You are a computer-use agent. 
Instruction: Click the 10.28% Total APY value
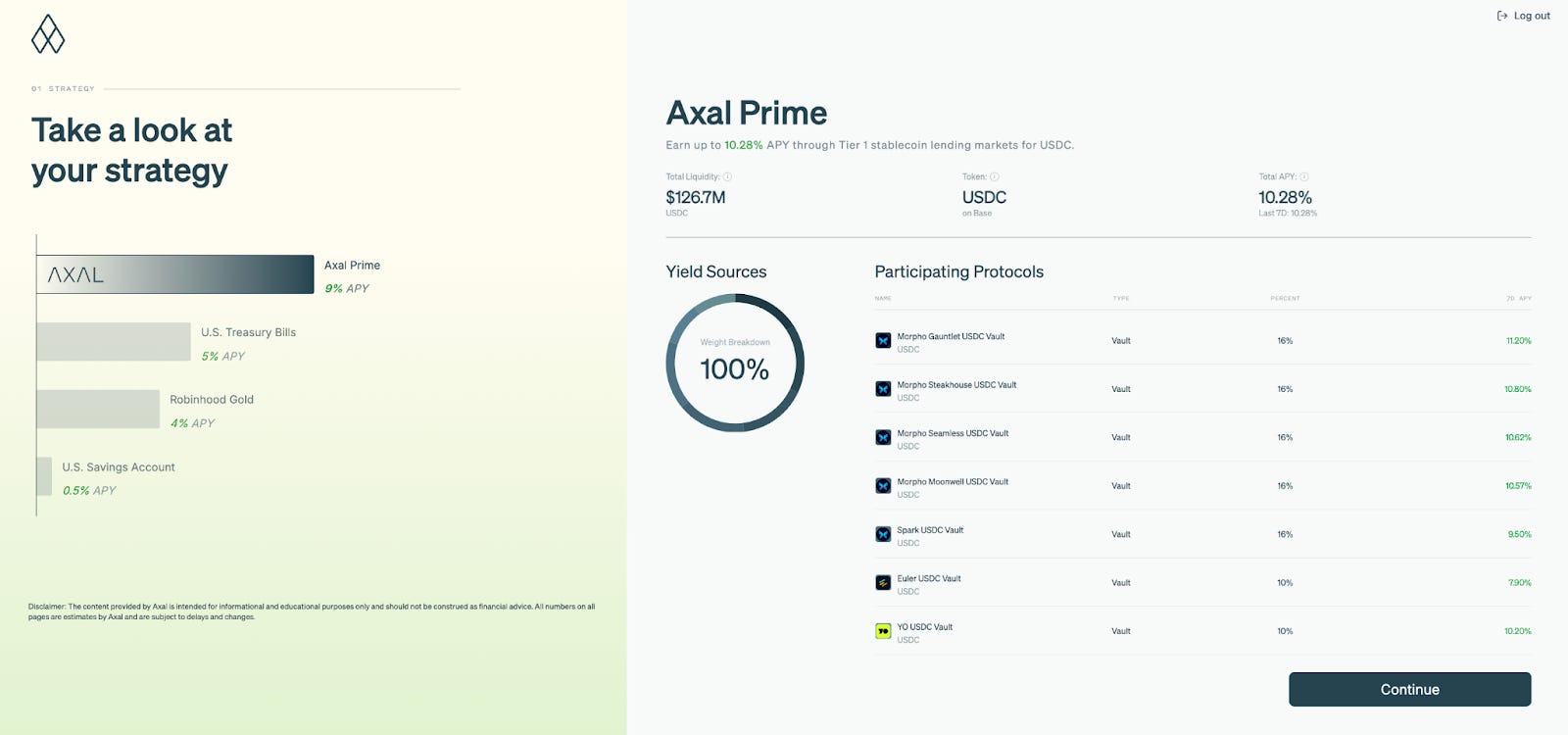(1285, 197)
